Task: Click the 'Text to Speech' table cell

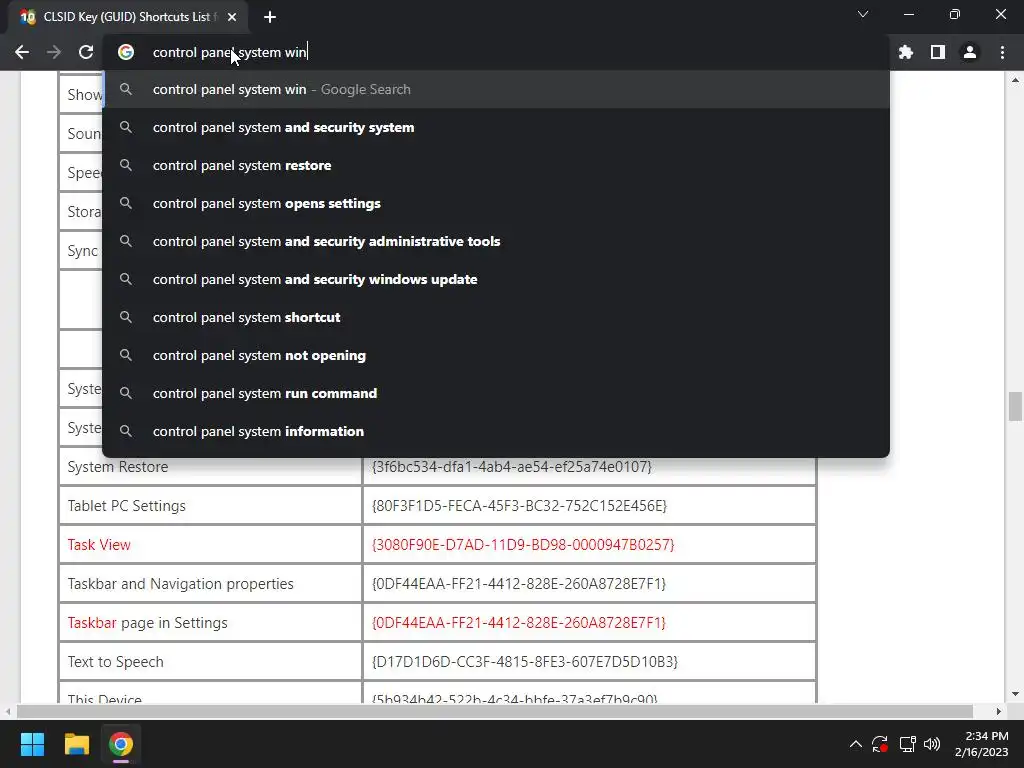Action: 210,662
